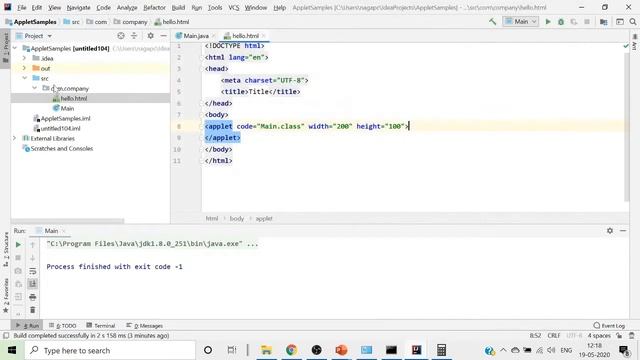Click the editor vertical scrollbar
Image resolution: width=640 pixels, height=360 pixels.
627,127
